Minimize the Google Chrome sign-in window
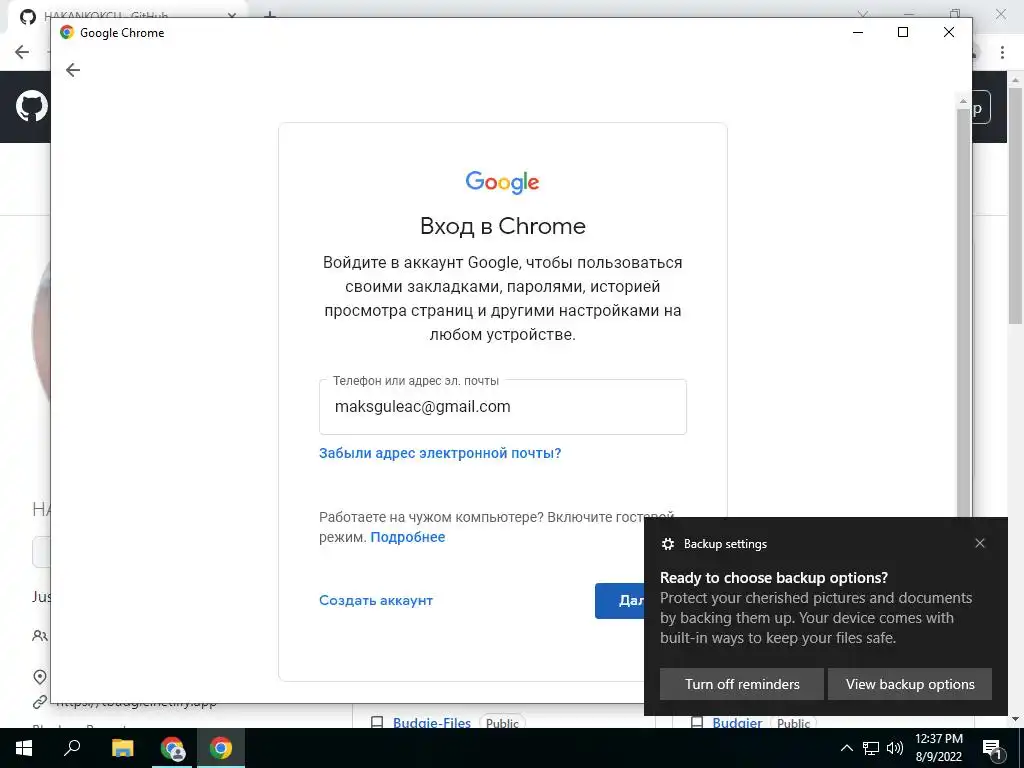 click(858, 32)
